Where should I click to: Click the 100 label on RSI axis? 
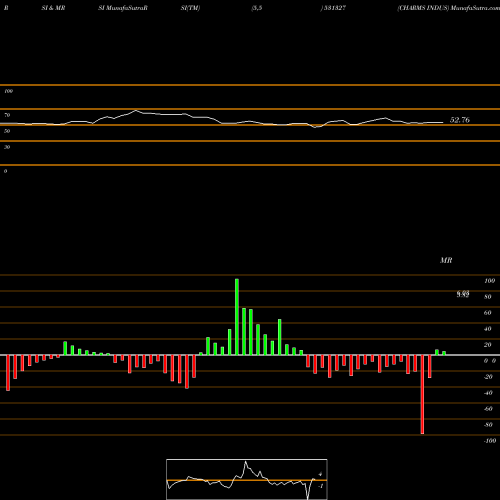coord(8,91)
